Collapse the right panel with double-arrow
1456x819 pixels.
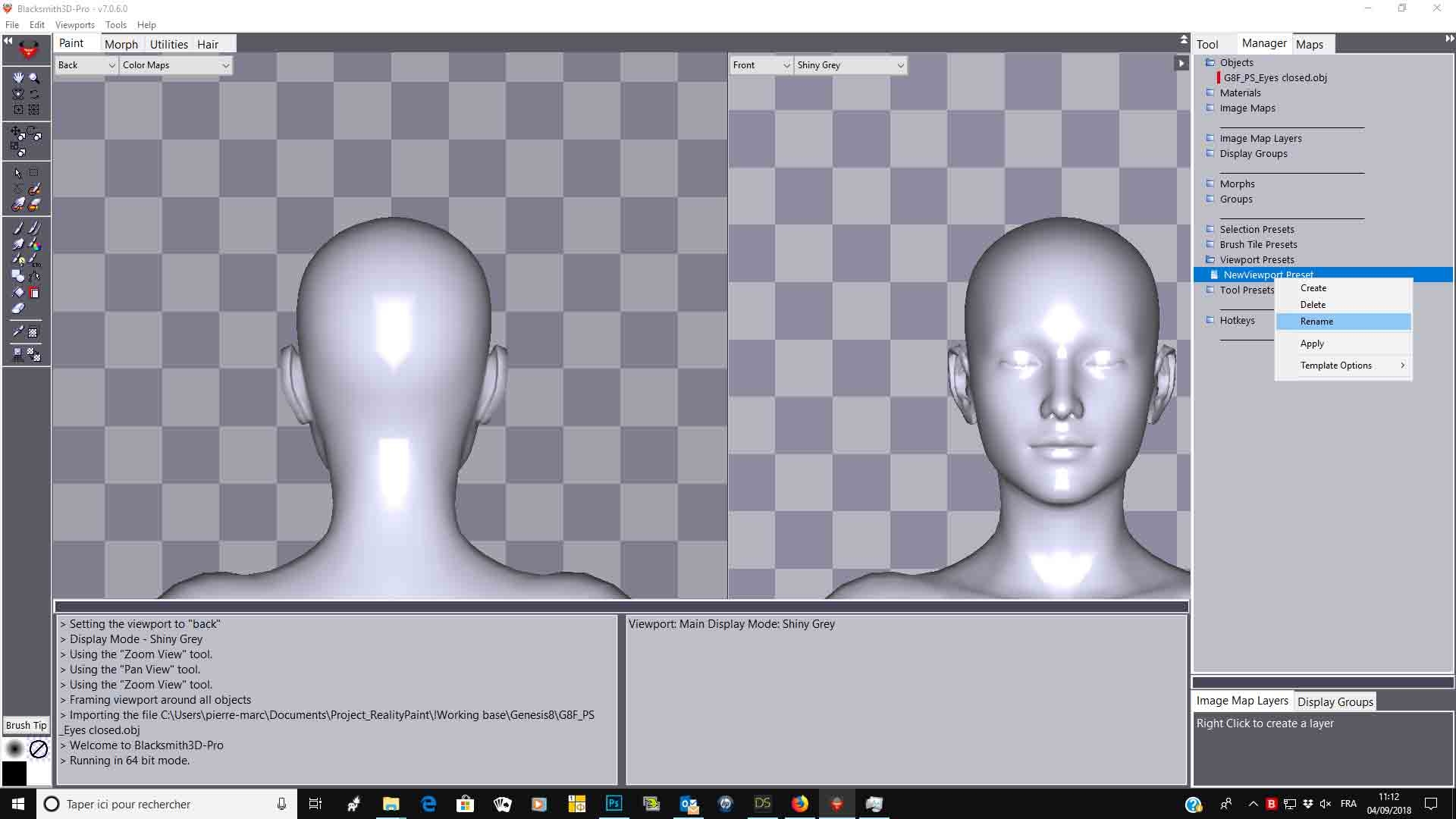coord(1450,39)
